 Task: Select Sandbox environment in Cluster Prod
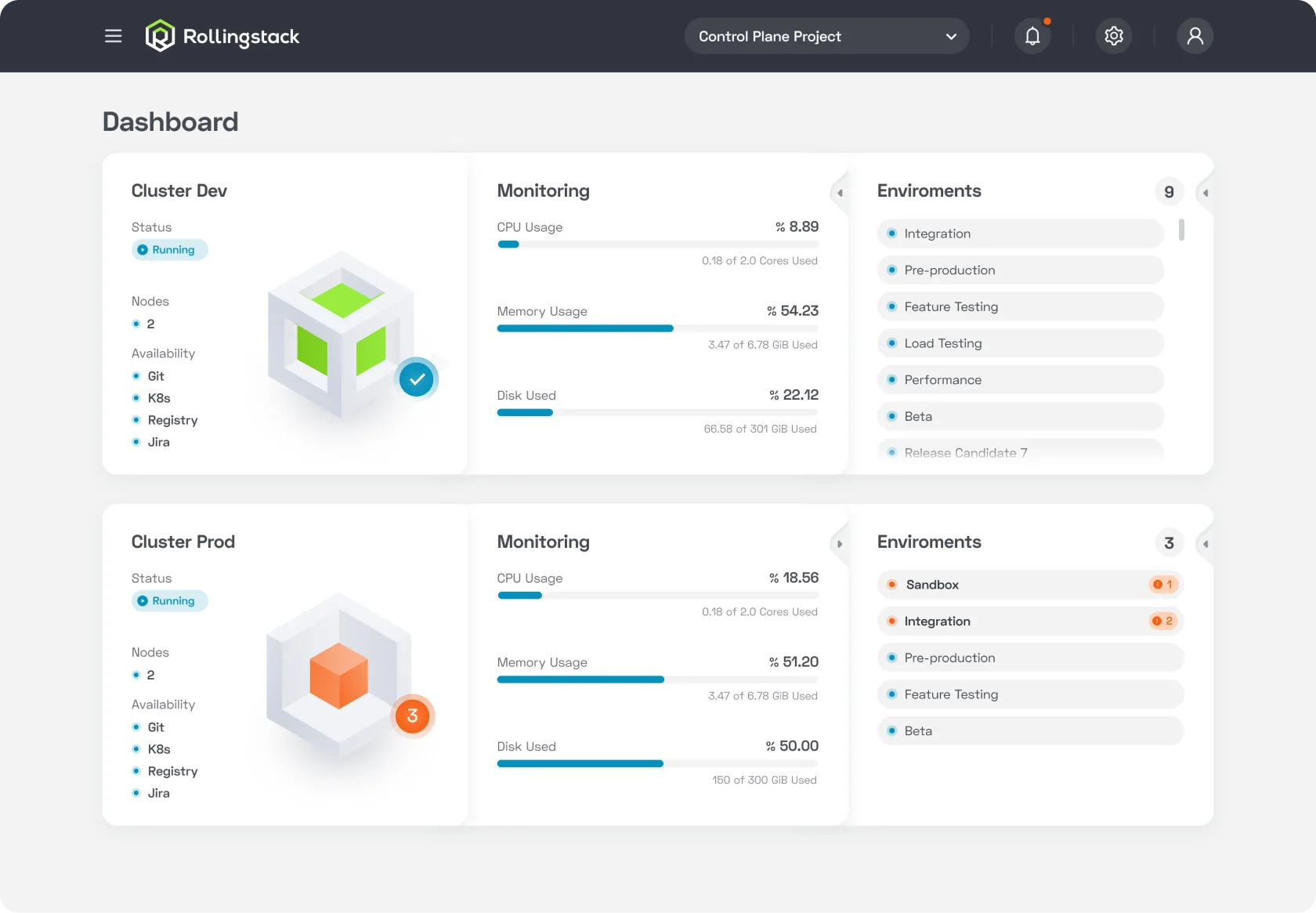coord(1030,585)
